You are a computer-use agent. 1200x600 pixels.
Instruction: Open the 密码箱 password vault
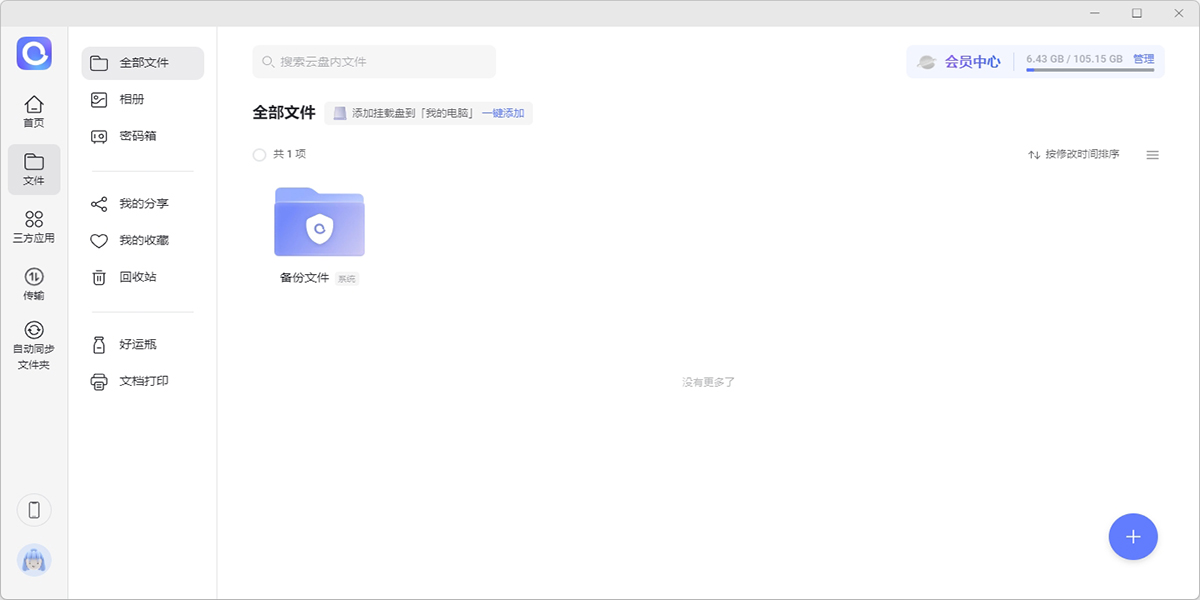point(143,136)
